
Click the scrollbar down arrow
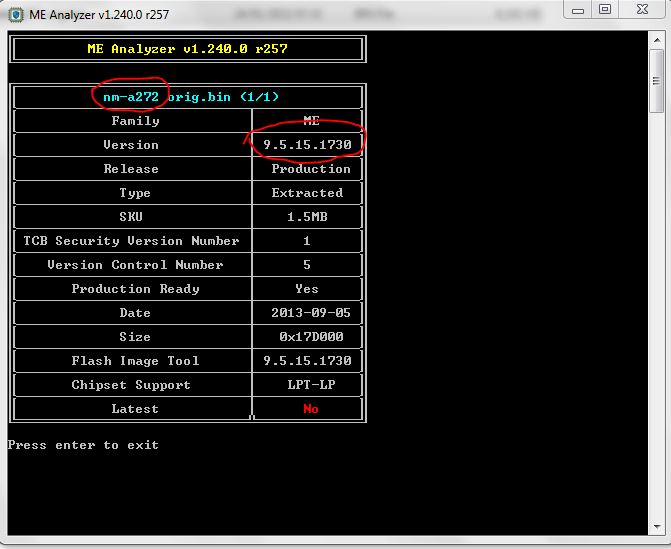click(657, 526)
